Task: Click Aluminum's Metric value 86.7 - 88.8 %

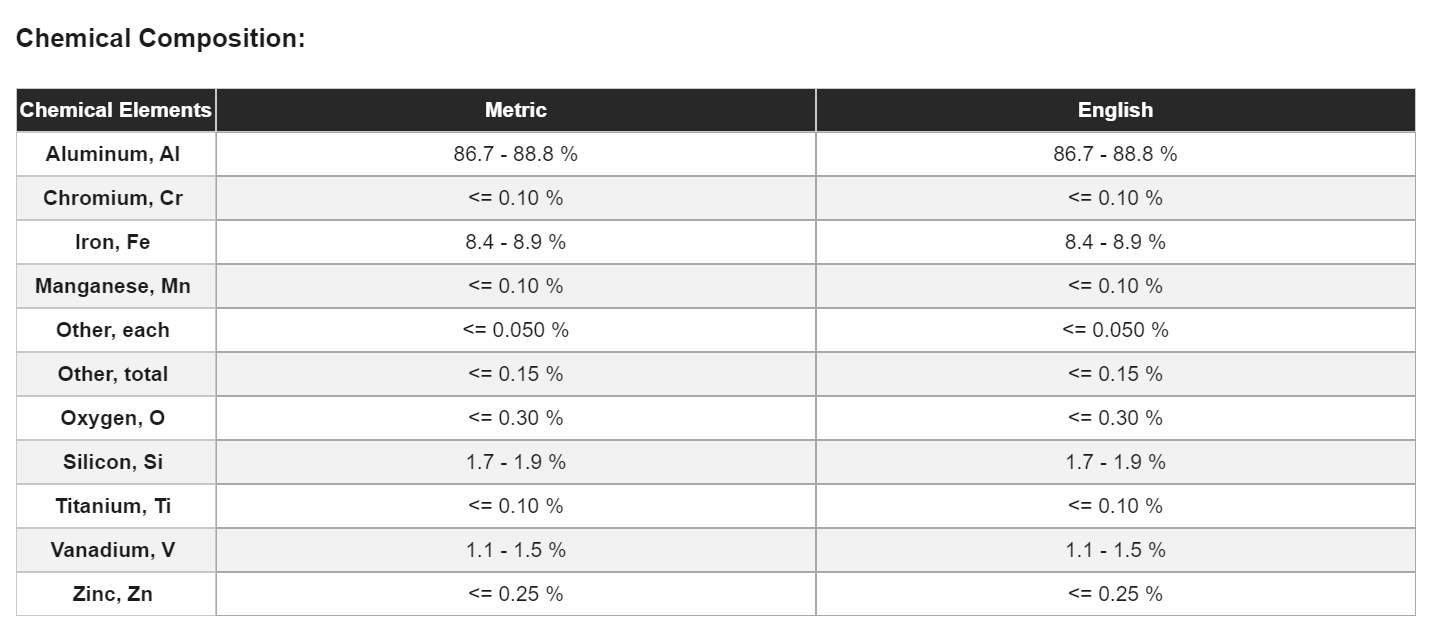Action: coord(515,154)
